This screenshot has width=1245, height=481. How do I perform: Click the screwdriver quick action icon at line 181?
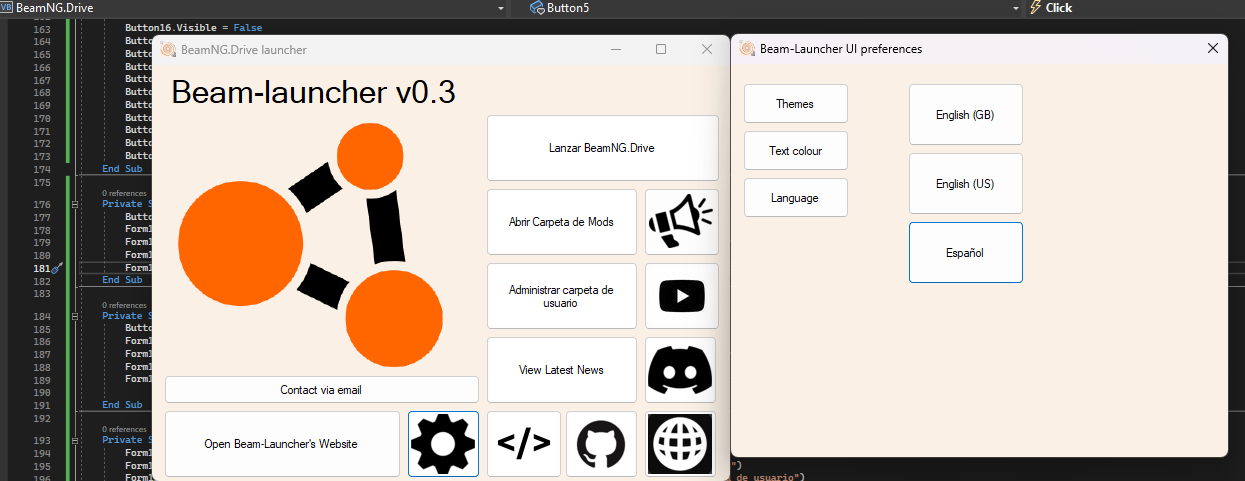[58, 268]
